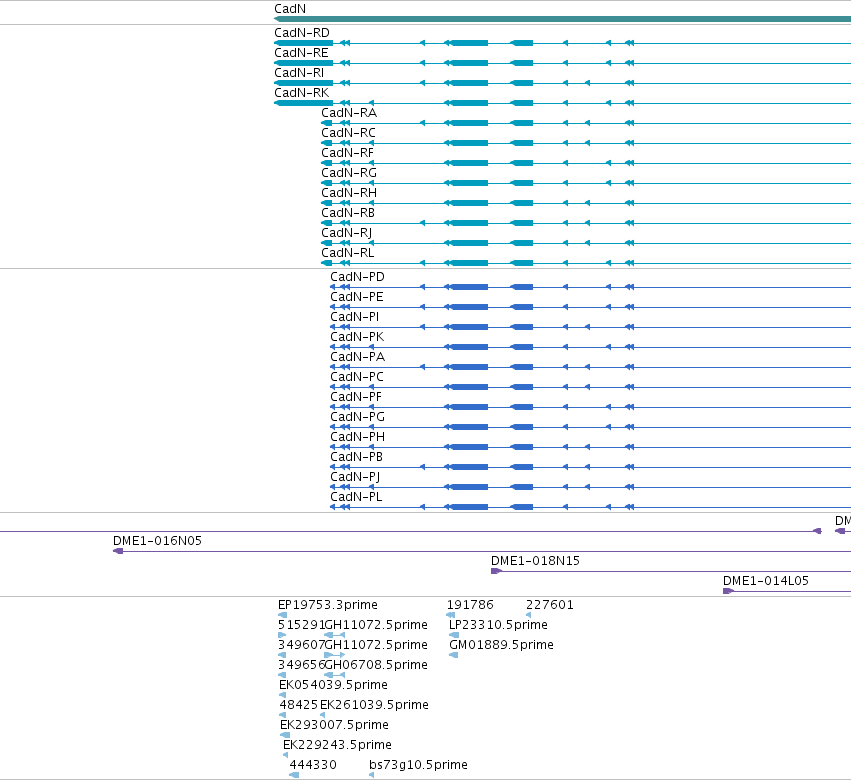Image resolution: width=851 pixels, height=780 pixels.
Task: Select GM01889.5prime label
Action: tap(501, 645)
